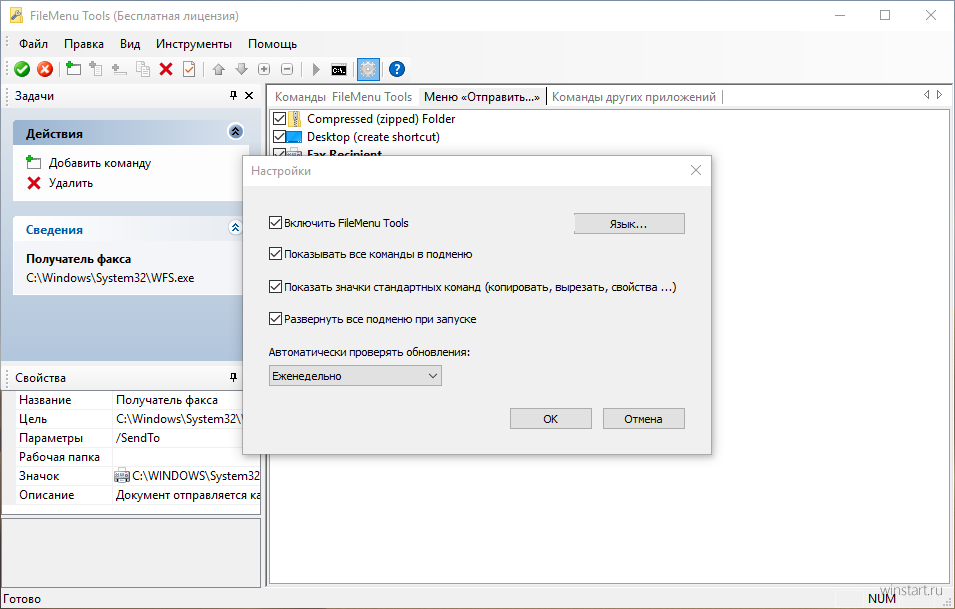
Task: Close the Задачи panel
Action: [x=249, y=96]
